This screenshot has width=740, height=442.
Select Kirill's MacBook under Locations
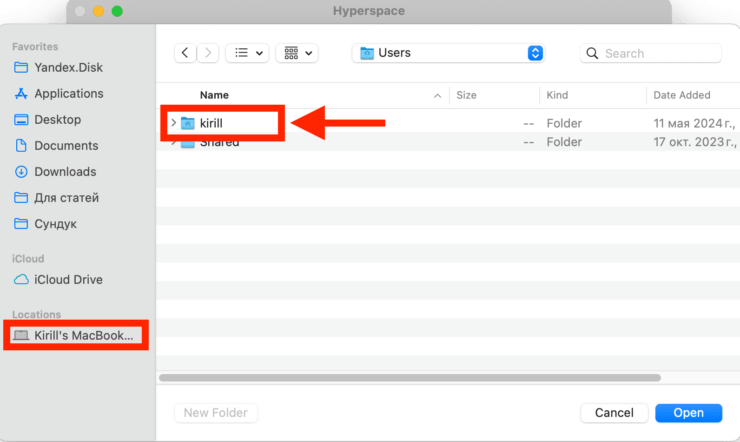point(82,335)
